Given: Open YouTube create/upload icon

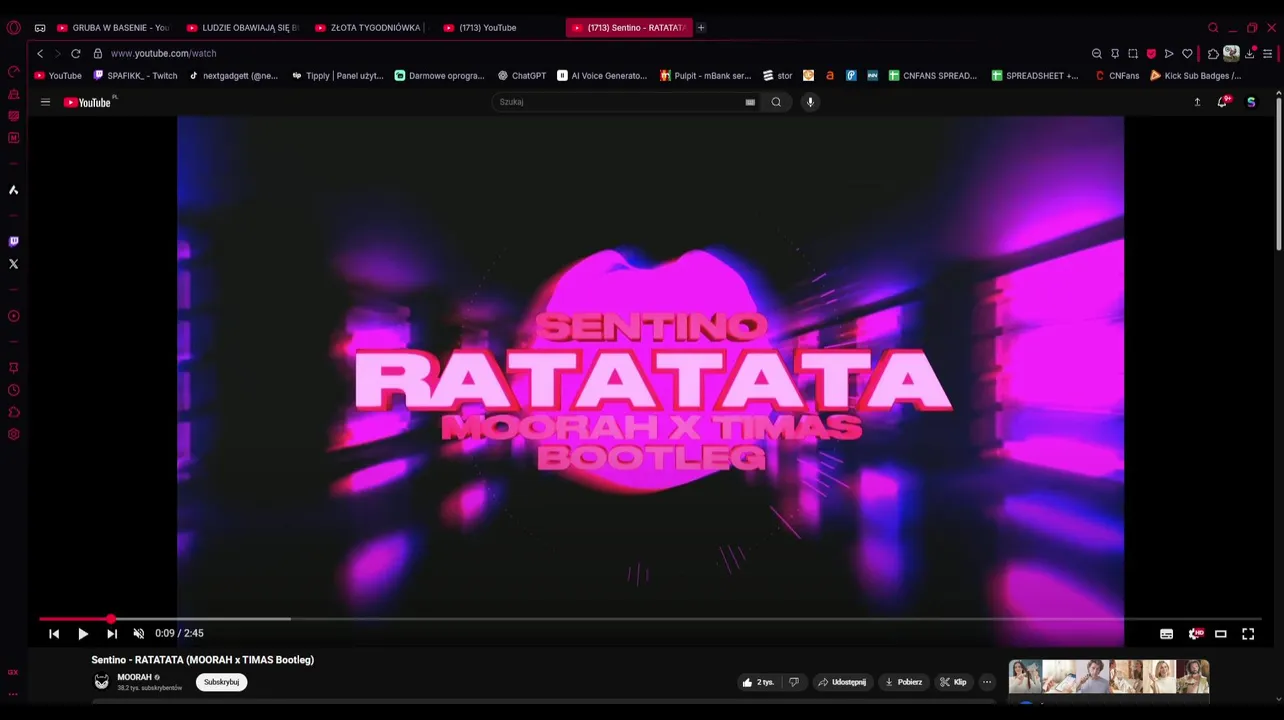Looking at the screenshot, I should pos(1197,102).
